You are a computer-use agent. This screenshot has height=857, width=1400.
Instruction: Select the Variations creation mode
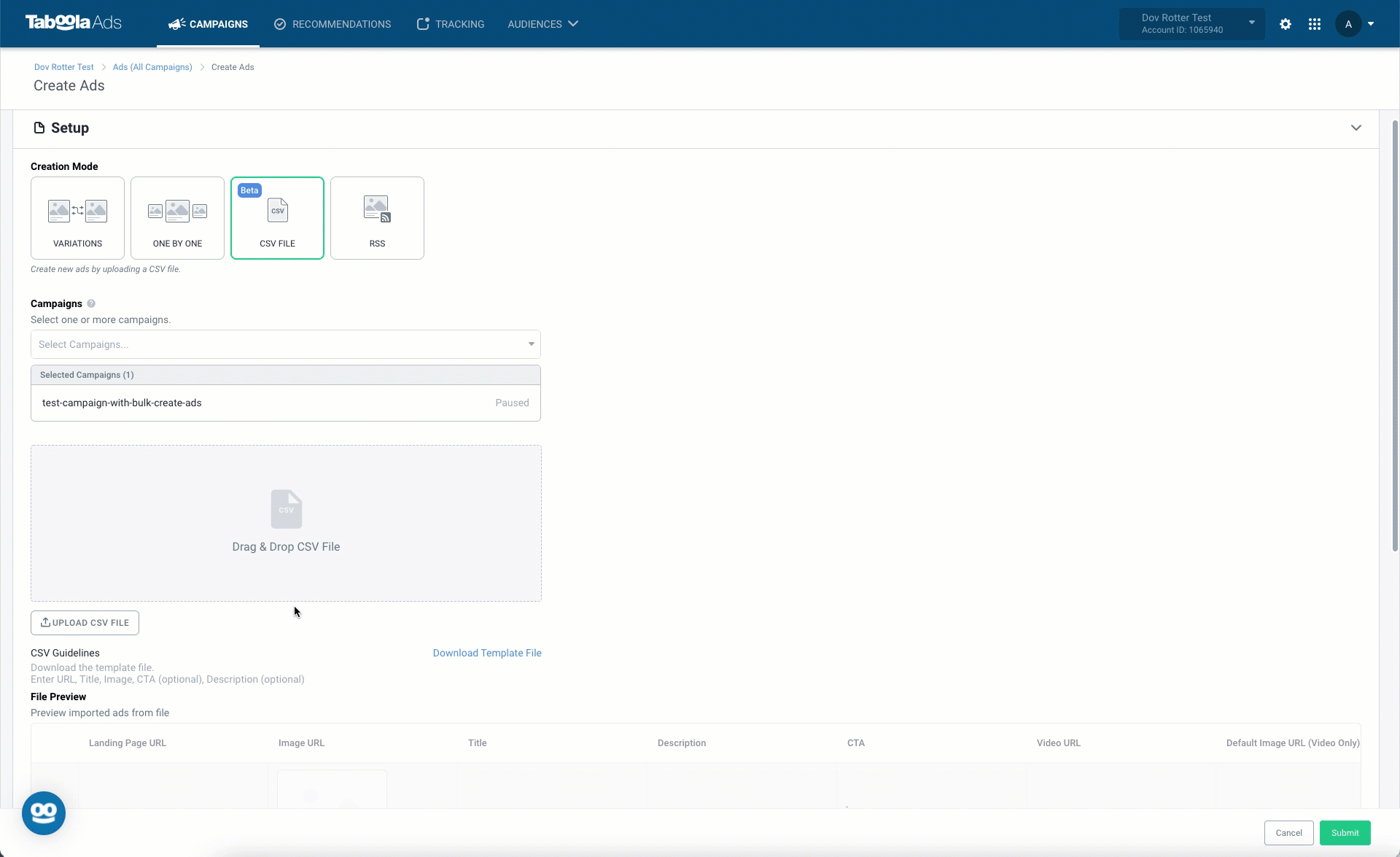pos(77,218)
